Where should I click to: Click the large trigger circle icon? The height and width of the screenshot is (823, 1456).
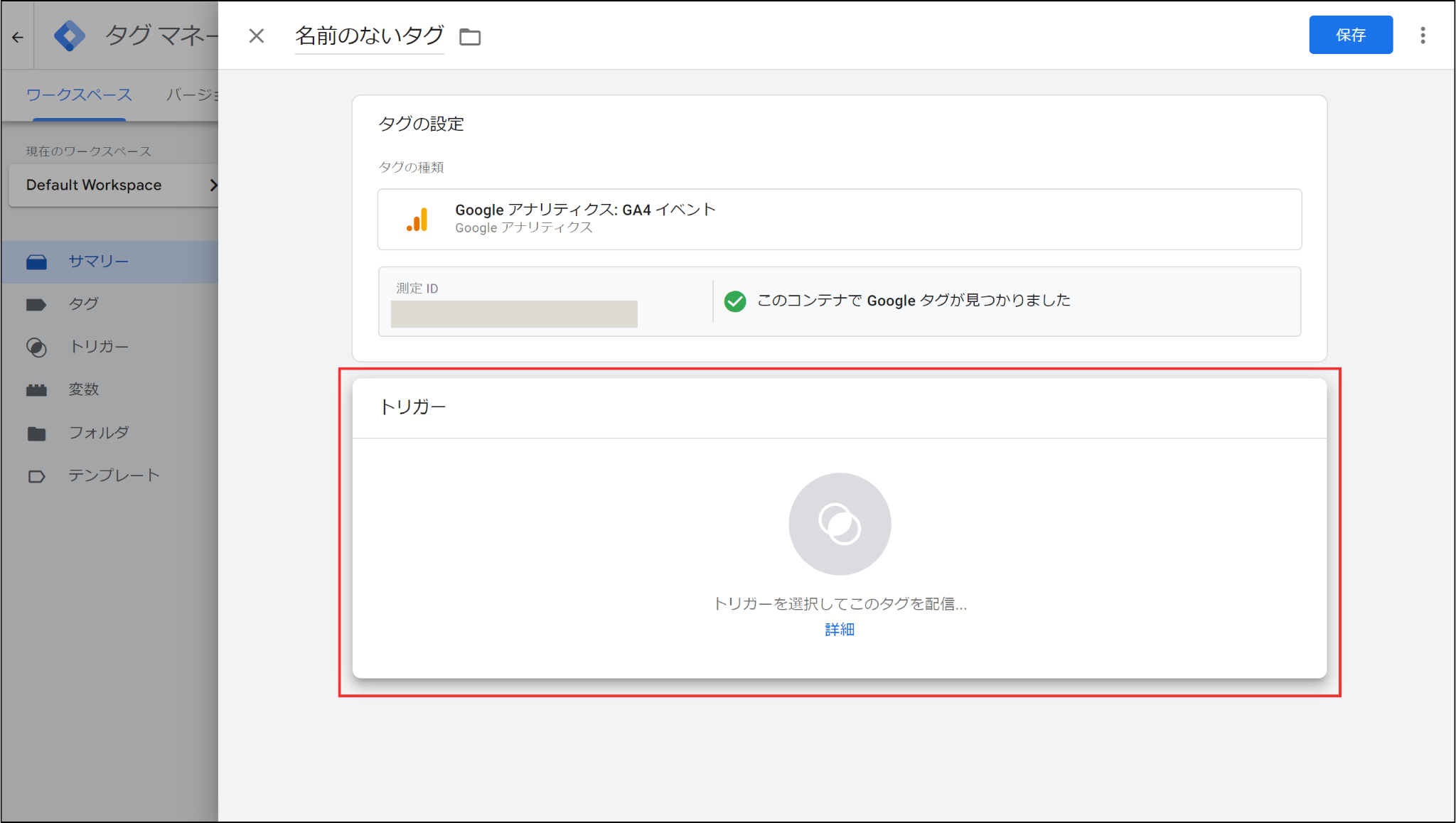[840, 524]
